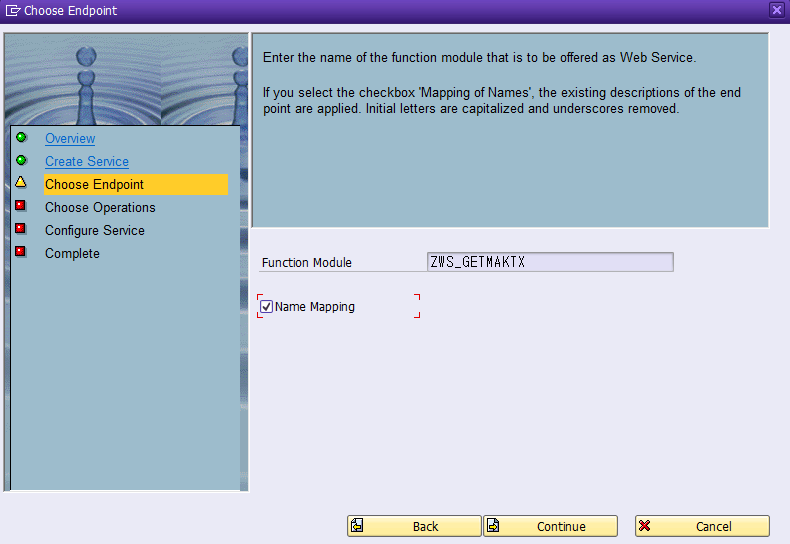Image resolution: width=790 pixels, height=544 pixels.
Task: Close the Choose Endpoint dialog window
Action: 777,10
